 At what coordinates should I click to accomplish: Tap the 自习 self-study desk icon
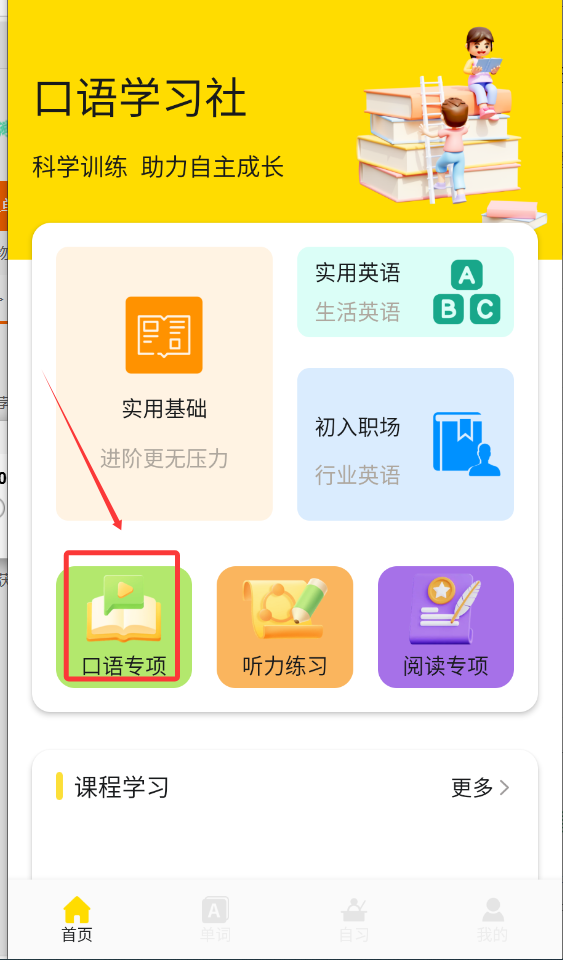click(354, 910)
